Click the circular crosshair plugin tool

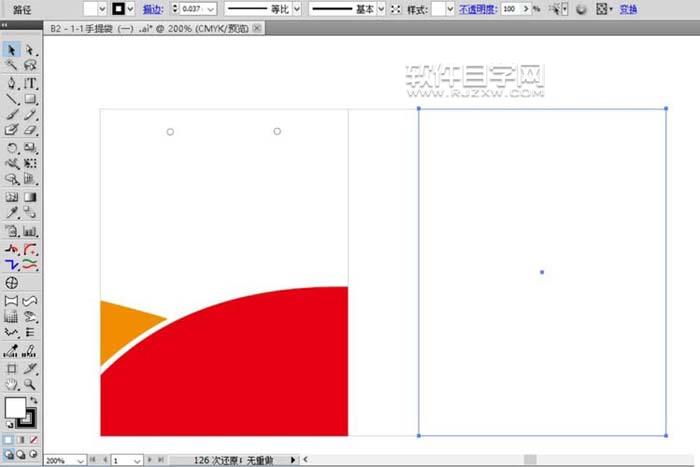[x=12, y=283]
